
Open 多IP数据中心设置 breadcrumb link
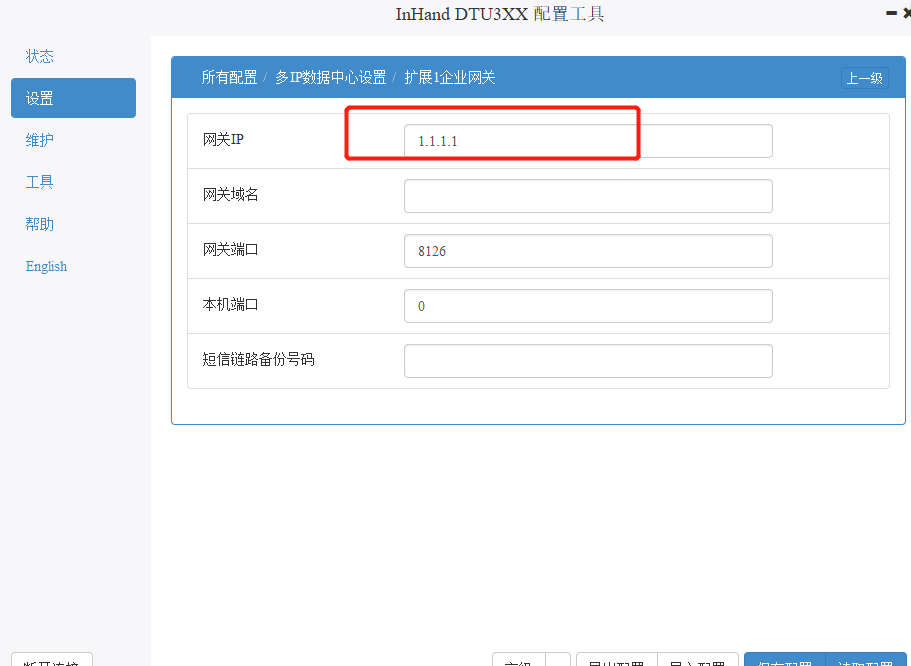pyautogui.click(x=331, y=76)
